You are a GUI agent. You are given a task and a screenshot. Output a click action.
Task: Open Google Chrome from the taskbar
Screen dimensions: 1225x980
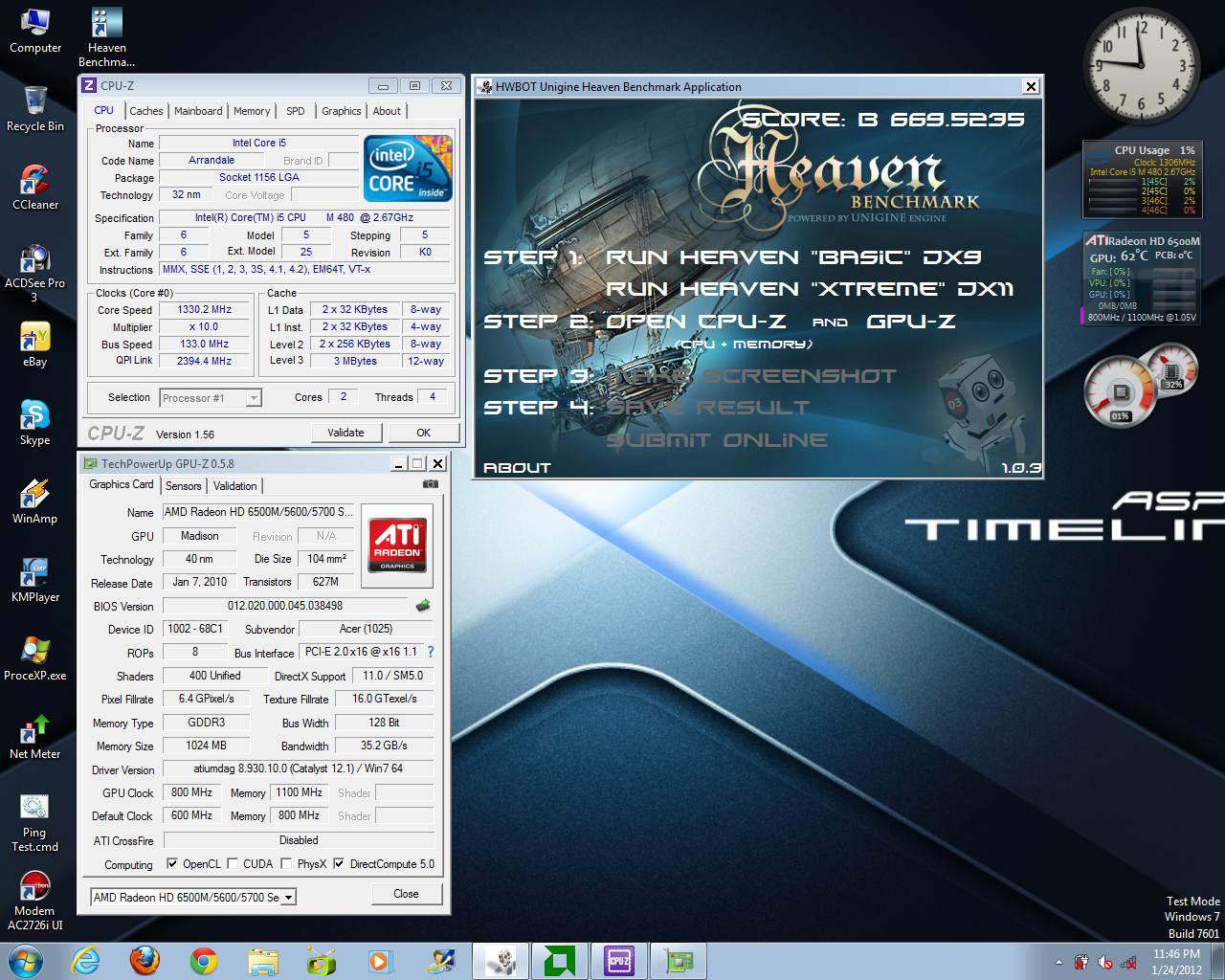click(204, 960)
